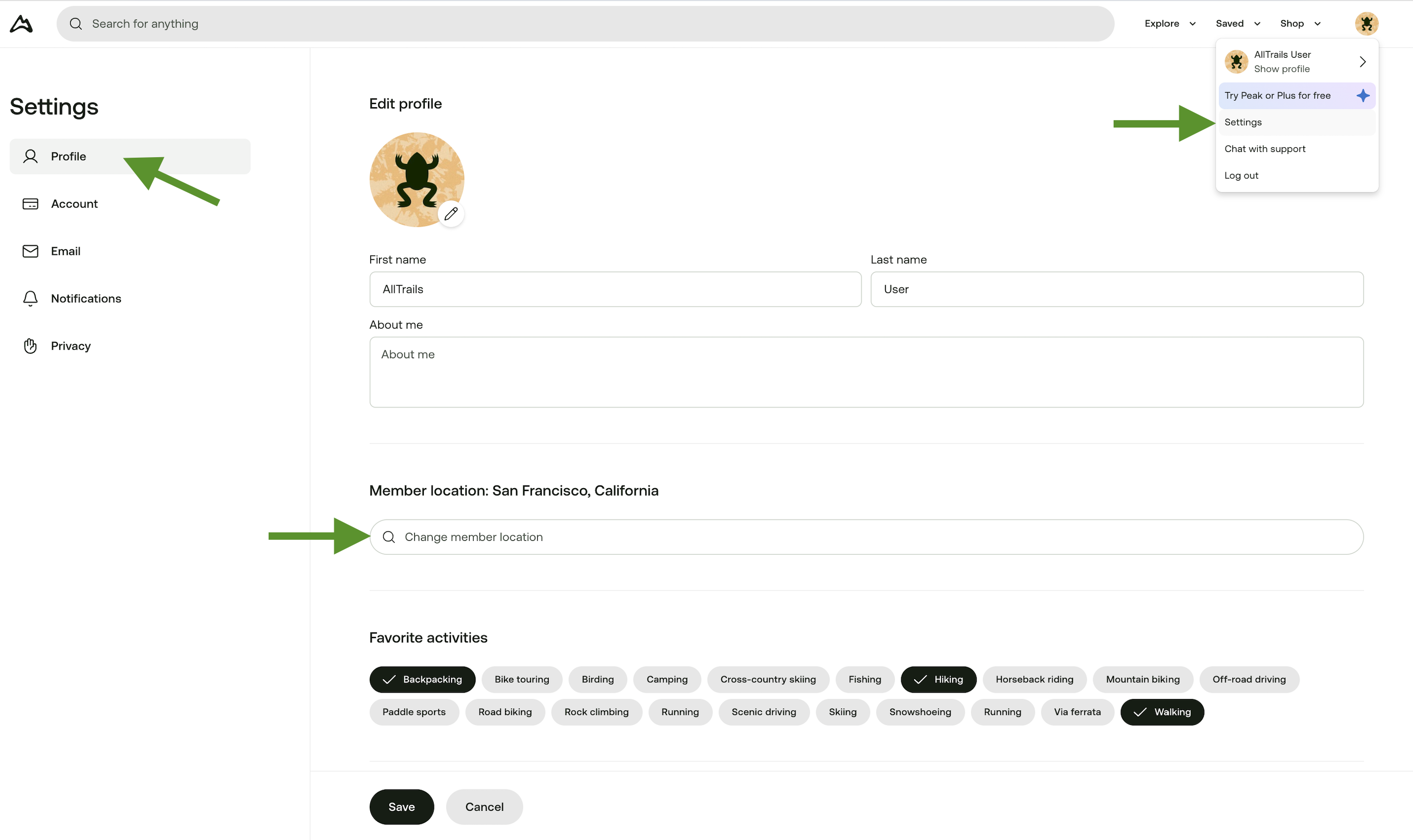Expand the Shop dropdown
This screenshot has width=1413, height=840.
pos(1301,24)
